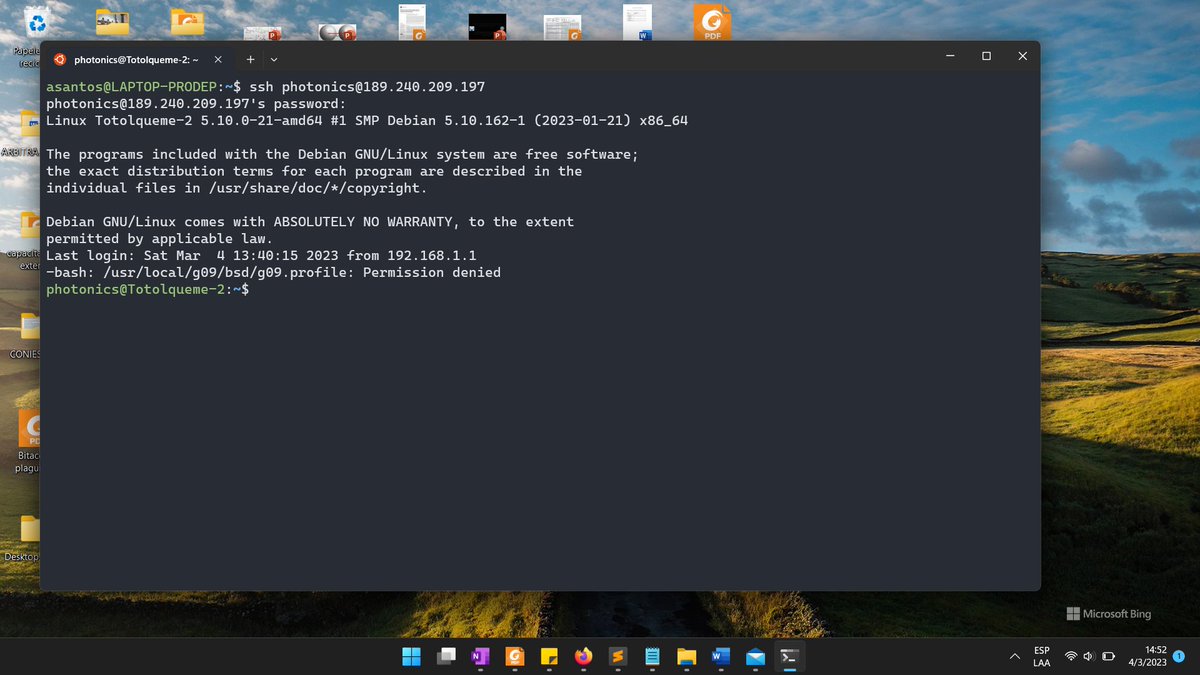
Task: Minimize the terminal window
Action: coord(950,57)
